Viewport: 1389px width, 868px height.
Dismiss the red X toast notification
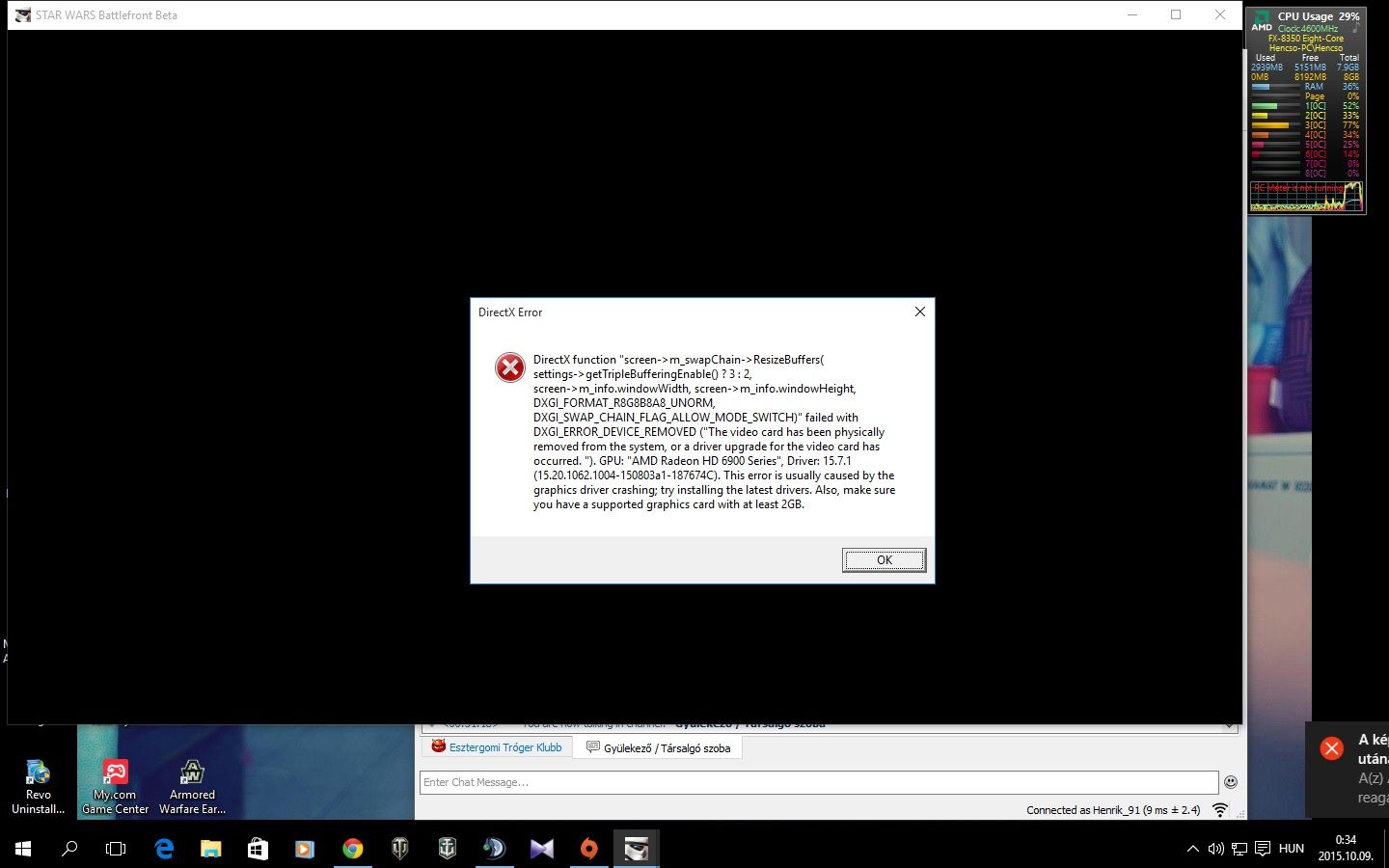click(1331, 748)
